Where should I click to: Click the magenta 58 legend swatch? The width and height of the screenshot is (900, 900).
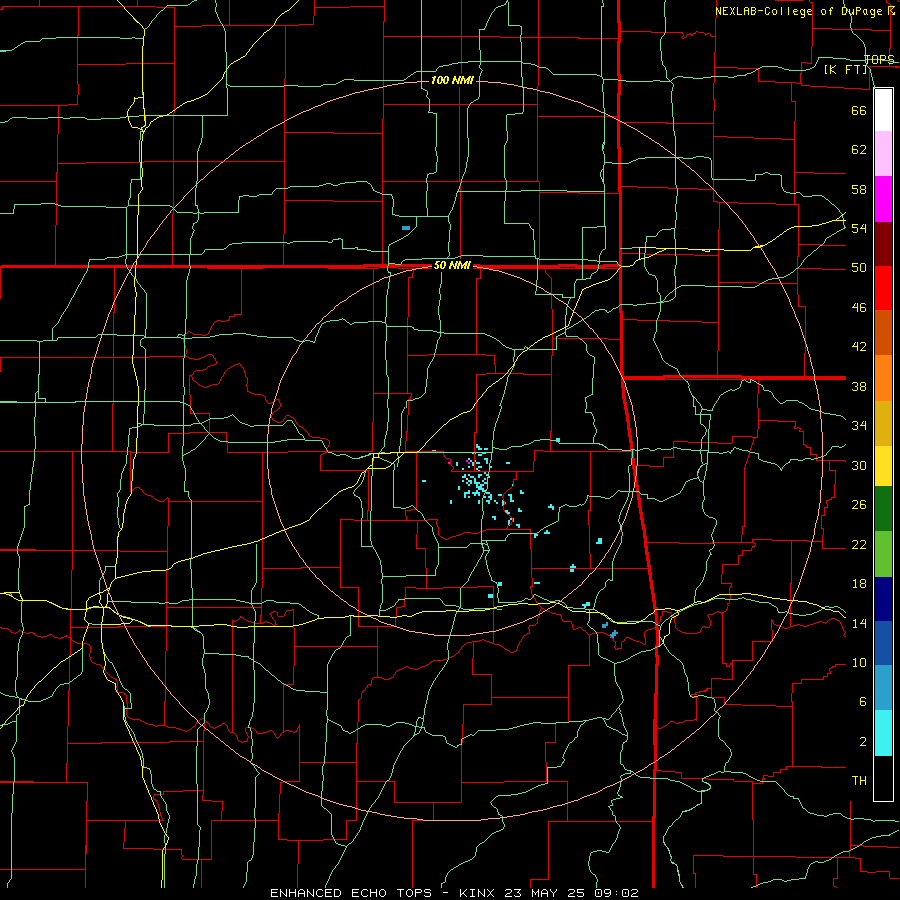883,199
